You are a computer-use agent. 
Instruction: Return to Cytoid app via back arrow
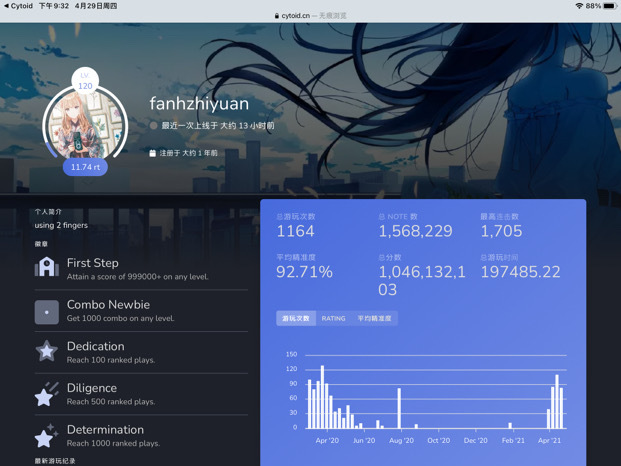tap(18, 6)
